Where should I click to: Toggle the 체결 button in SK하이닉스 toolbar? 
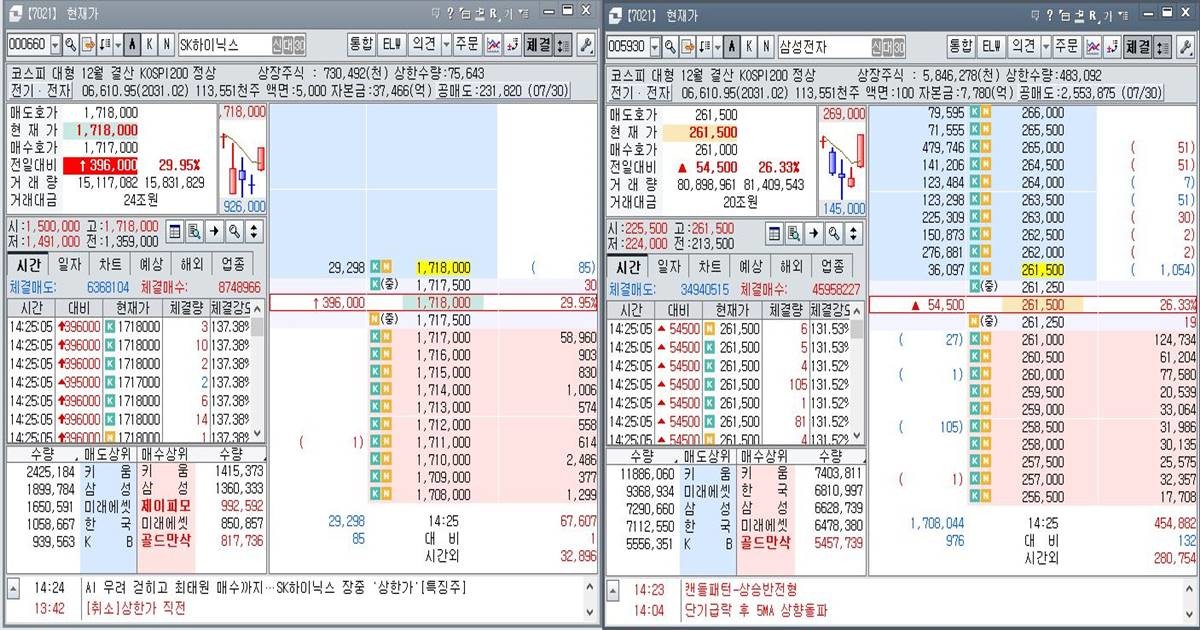pos(538,45)
